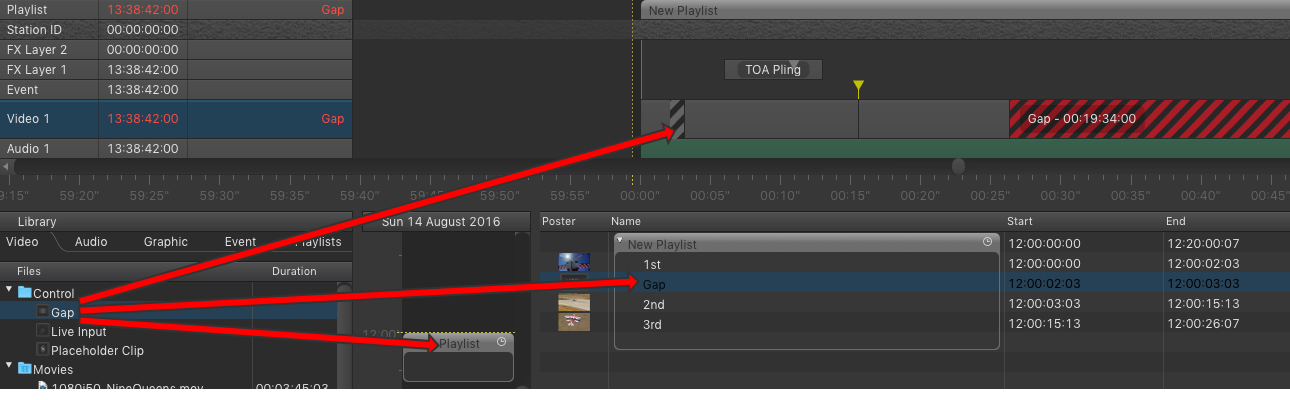Click the clock icon on the New Playlist header
The height and width of the screenshot is (400, 1290).
tap(987, 242)
